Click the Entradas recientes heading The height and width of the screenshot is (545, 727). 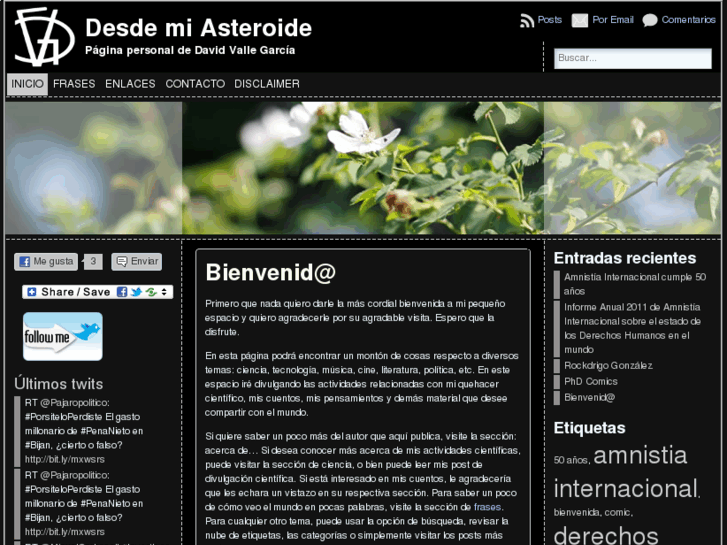pos(625,258)
